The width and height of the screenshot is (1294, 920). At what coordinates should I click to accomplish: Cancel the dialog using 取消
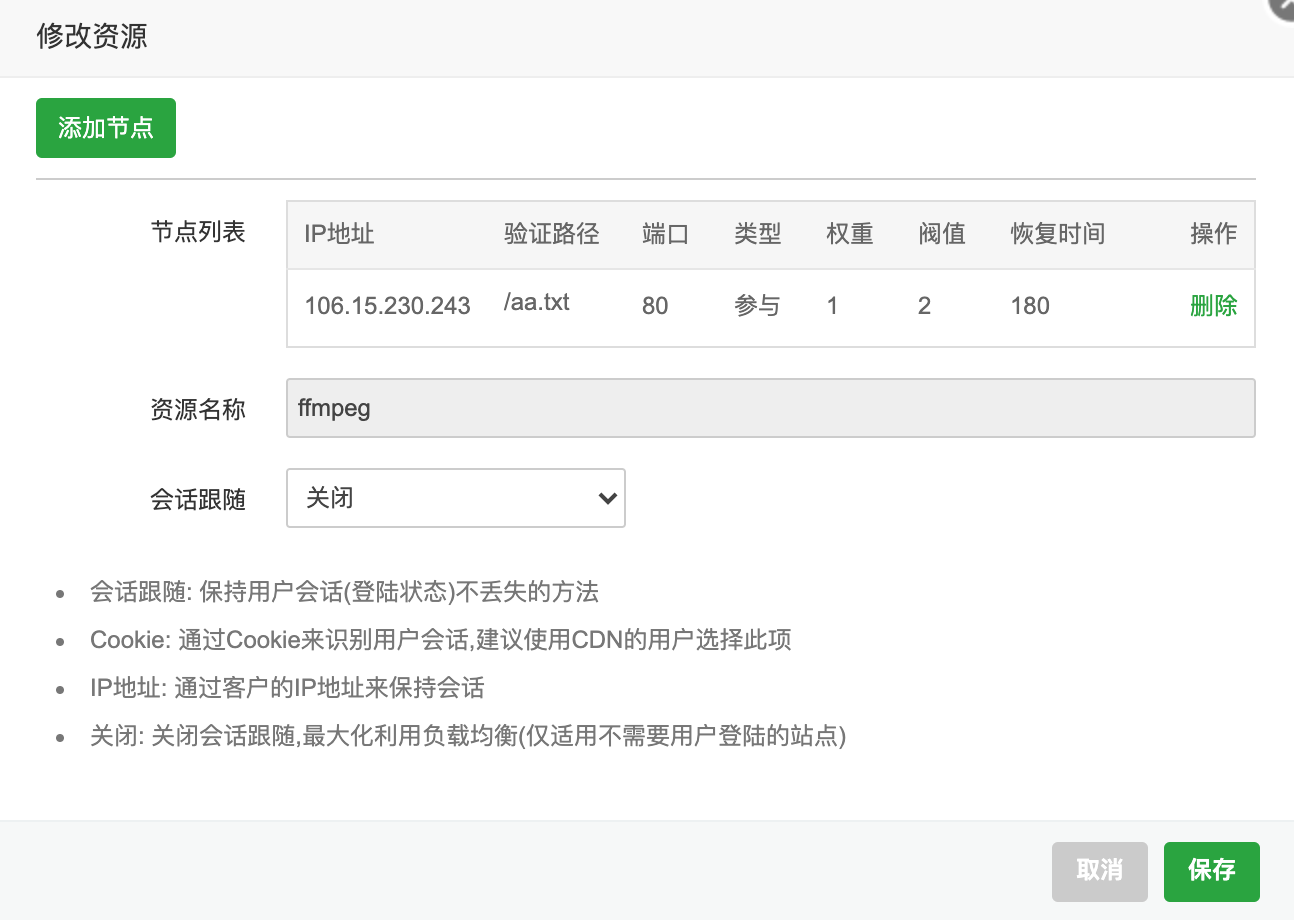[x=1100, y=871]
